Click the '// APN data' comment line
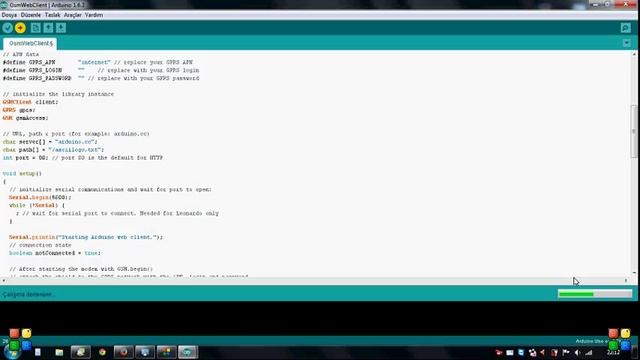640x360 pixels. 21,54
